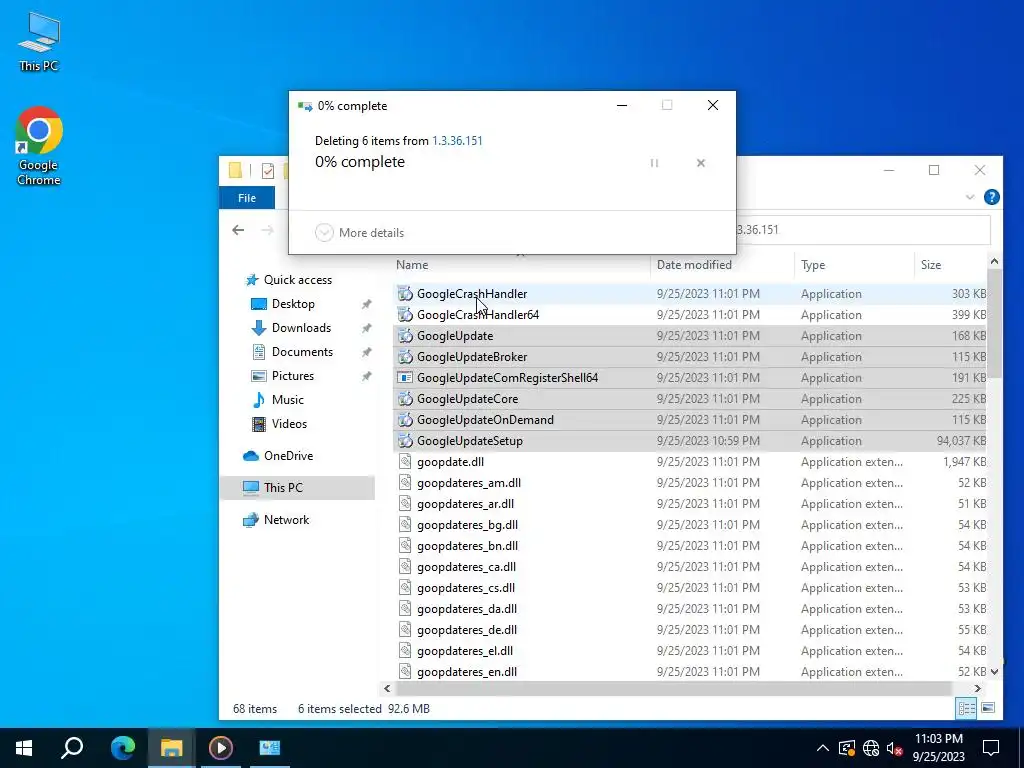Viewport: 1024px width, 768px height.
Task: Open the 1.3.36.151 folder link
Action: (457, 140)
